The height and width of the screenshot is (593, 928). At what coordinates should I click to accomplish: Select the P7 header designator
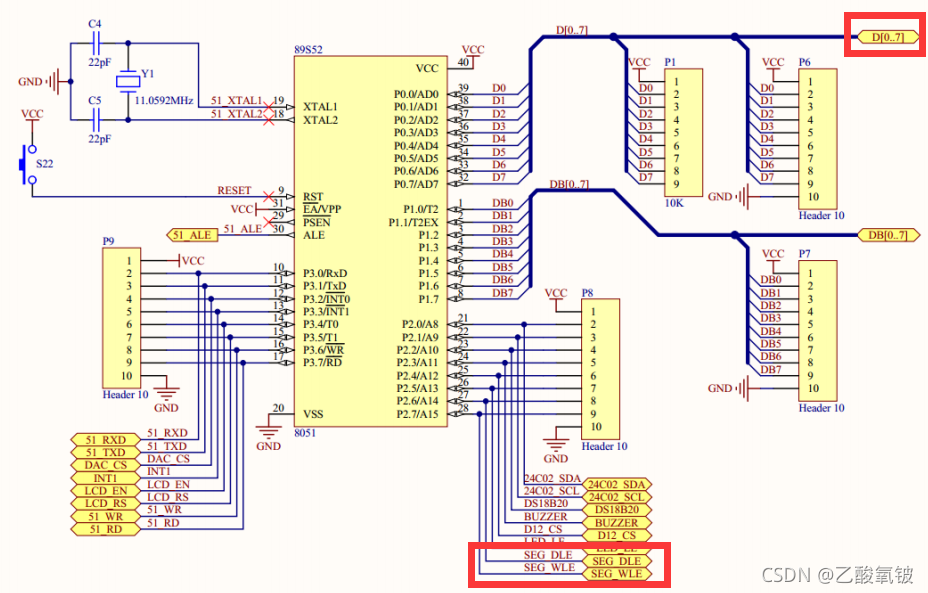pyautogui.click(x=804, y=254)
